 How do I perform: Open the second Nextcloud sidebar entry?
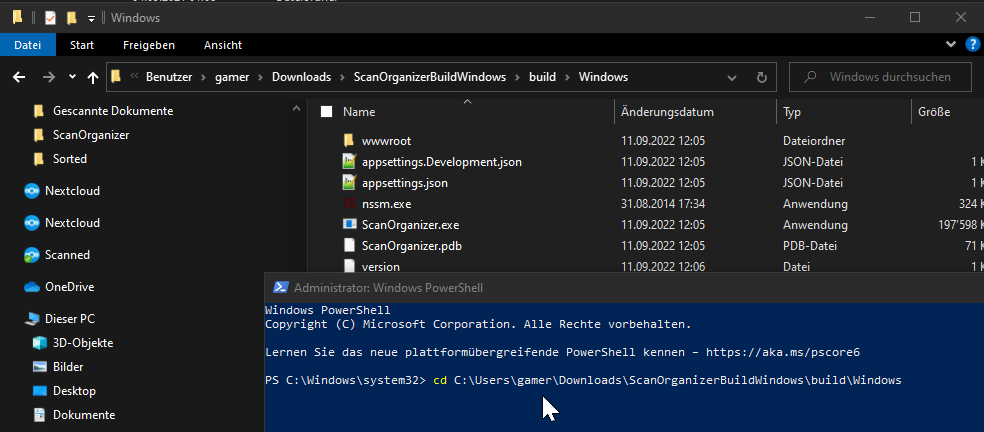pyautogui.click(x=72, y=223)
